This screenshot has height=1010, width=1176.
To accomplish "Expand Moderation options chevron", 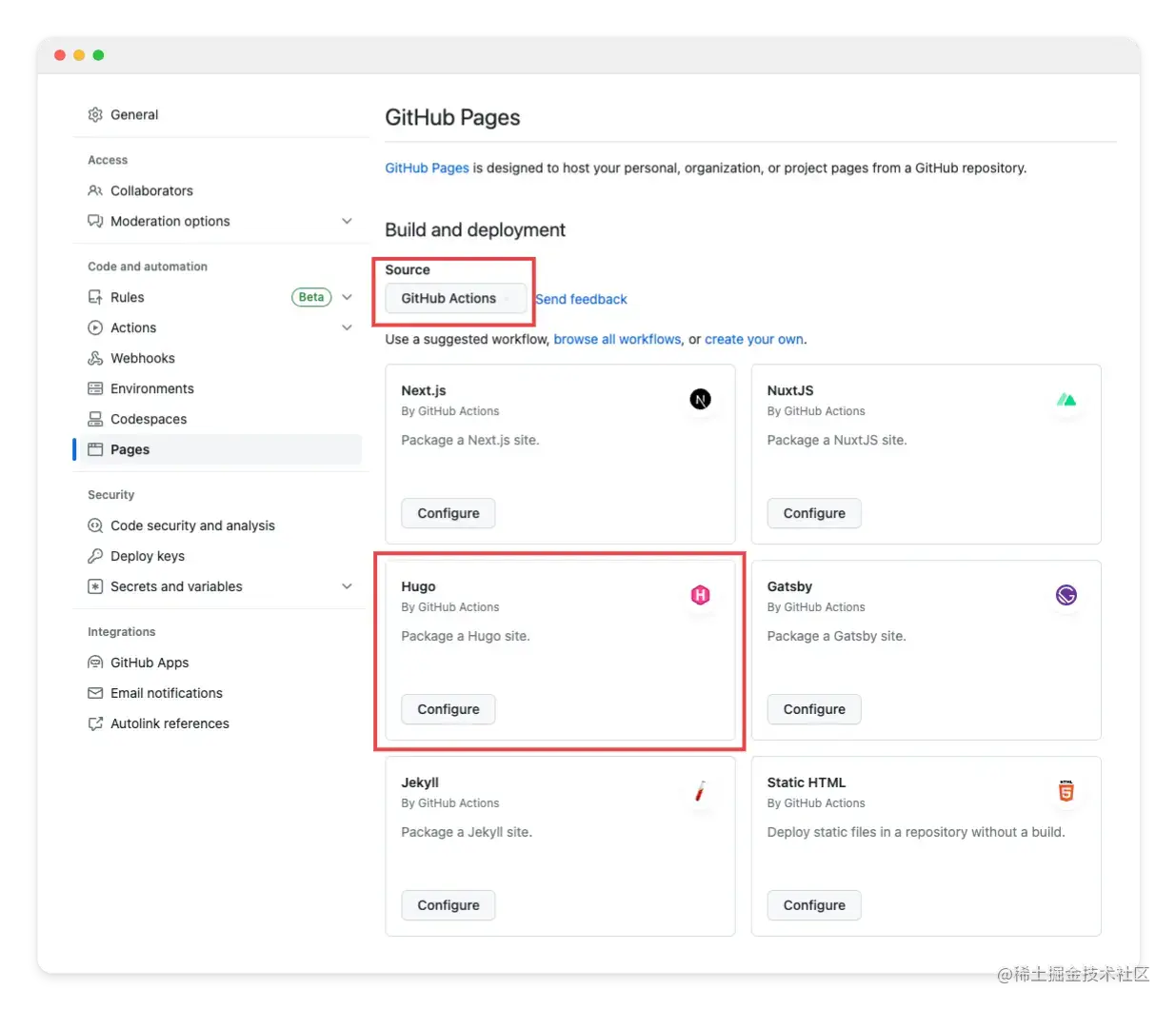I will tap(347, 222).
